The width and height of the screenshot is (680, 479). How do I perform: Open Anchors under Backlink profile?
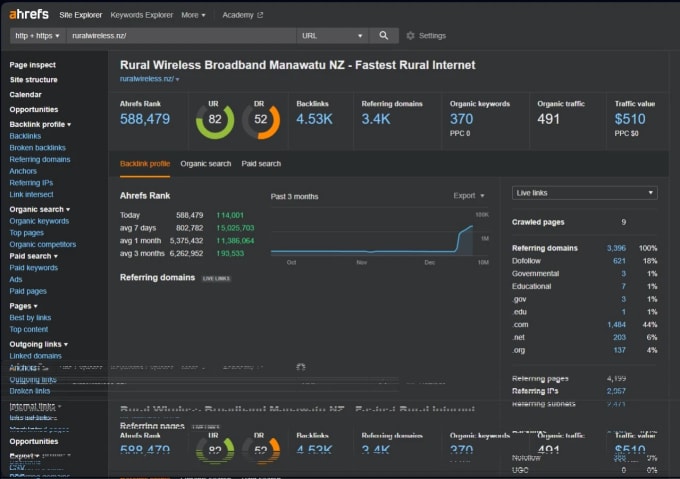pos(23,171)
